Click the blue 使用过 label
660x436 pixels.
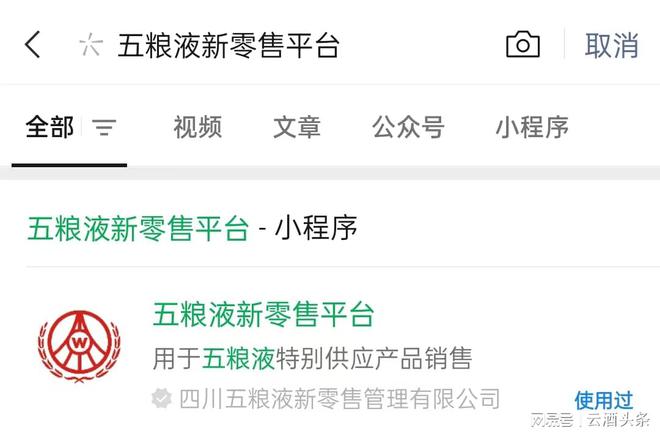pyautogui.click(x=604, y=400)
